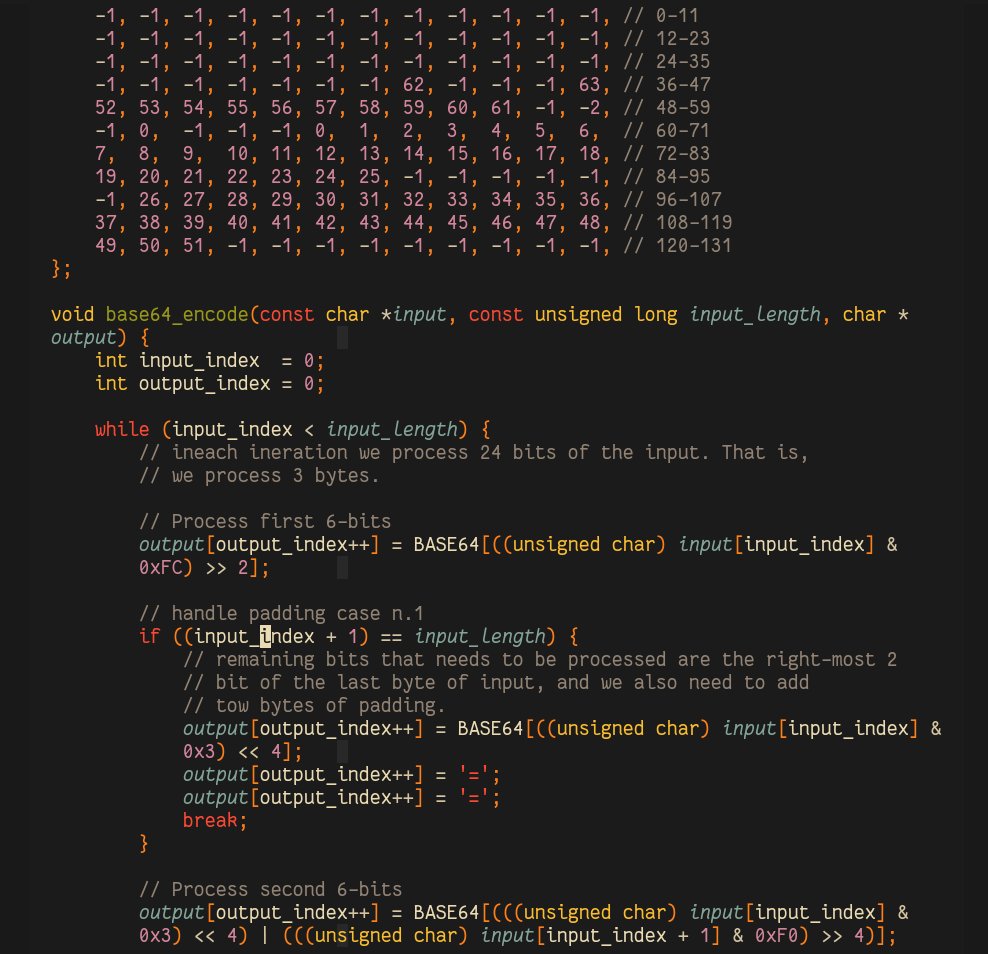Click the base64_encode function name
The image size is (988, 954).
click(x=177, y=315)
